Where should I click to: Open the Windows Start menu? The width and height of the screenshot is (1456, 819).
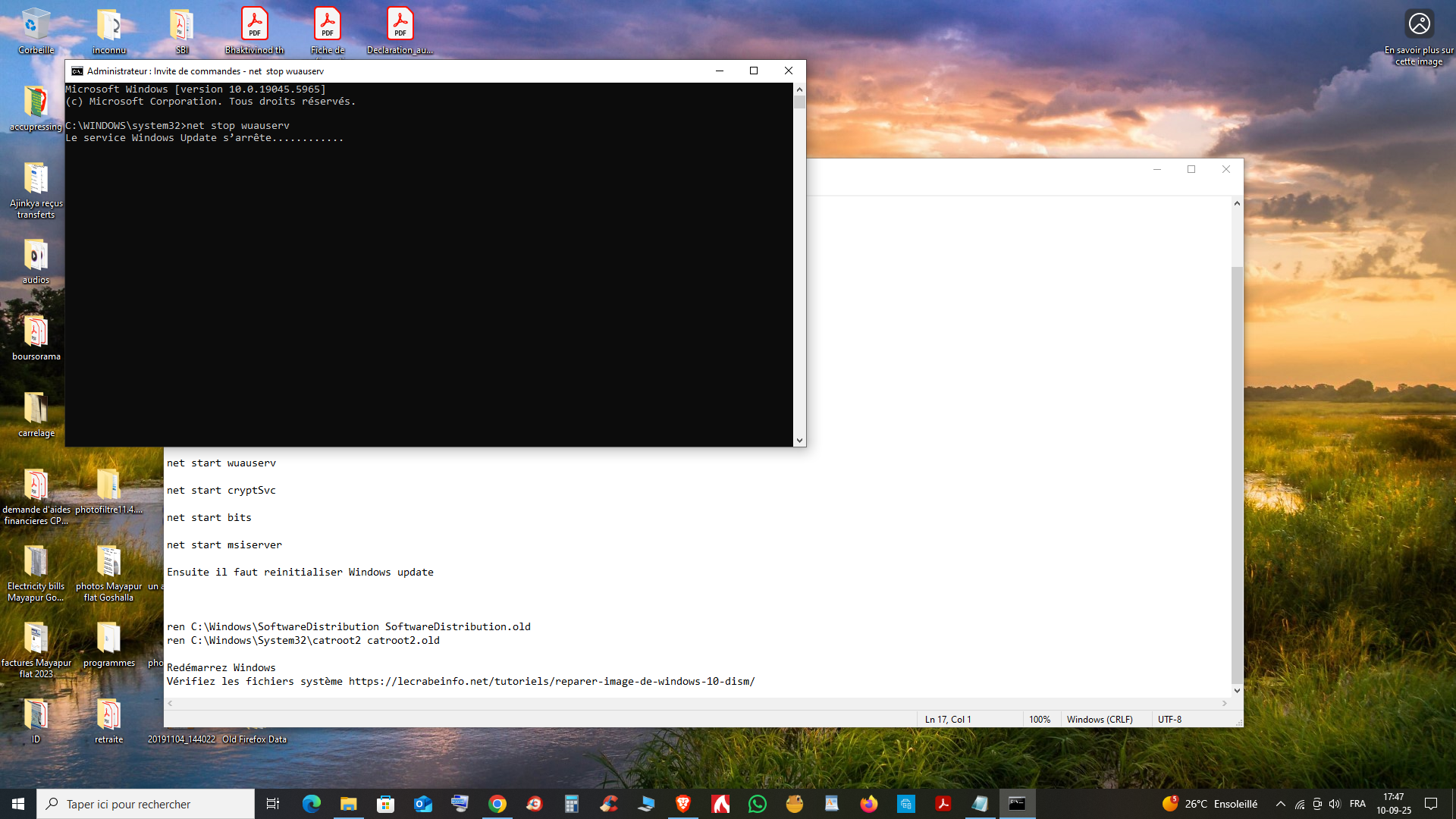point(18,804)
